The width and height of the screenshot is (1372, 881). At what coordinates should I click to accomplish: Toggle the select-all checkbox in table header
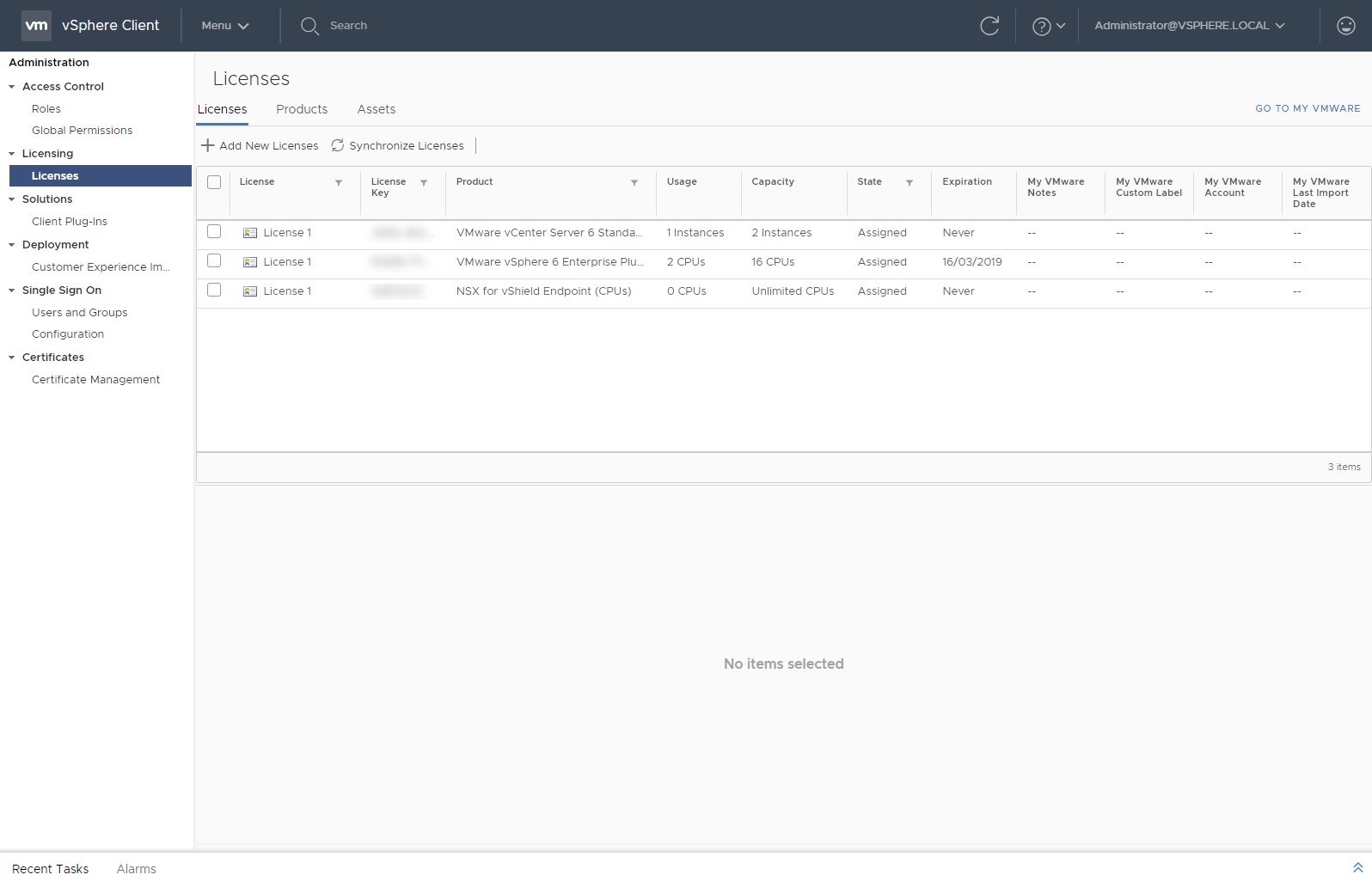point(214,182)
